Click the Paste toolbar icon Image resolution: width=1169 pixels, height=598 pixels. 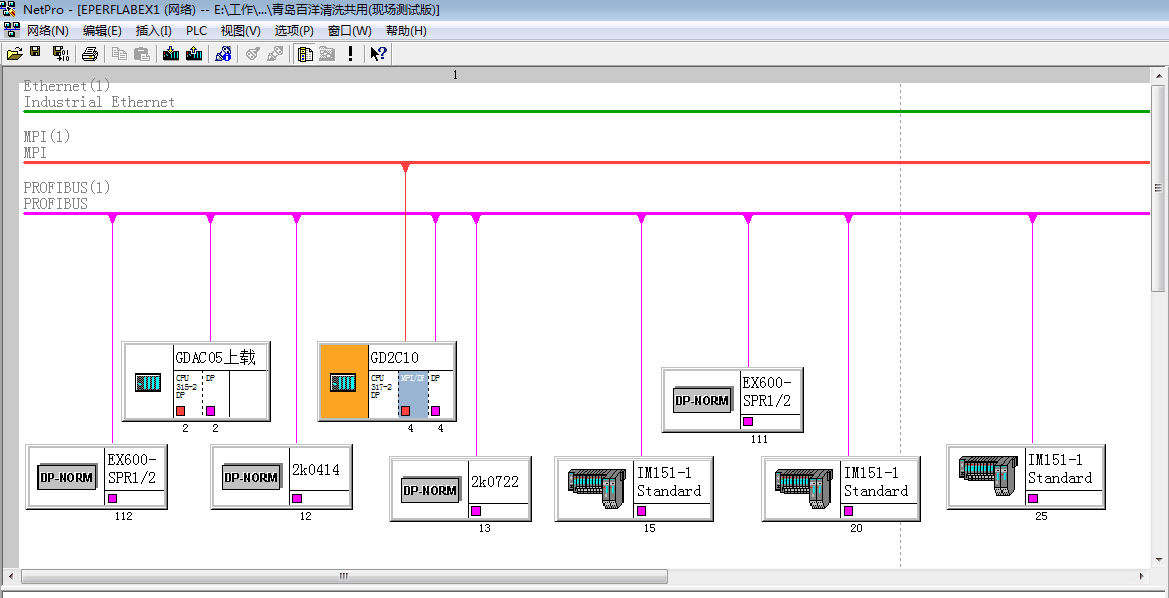pyautogui.click(x=142, y=54)
